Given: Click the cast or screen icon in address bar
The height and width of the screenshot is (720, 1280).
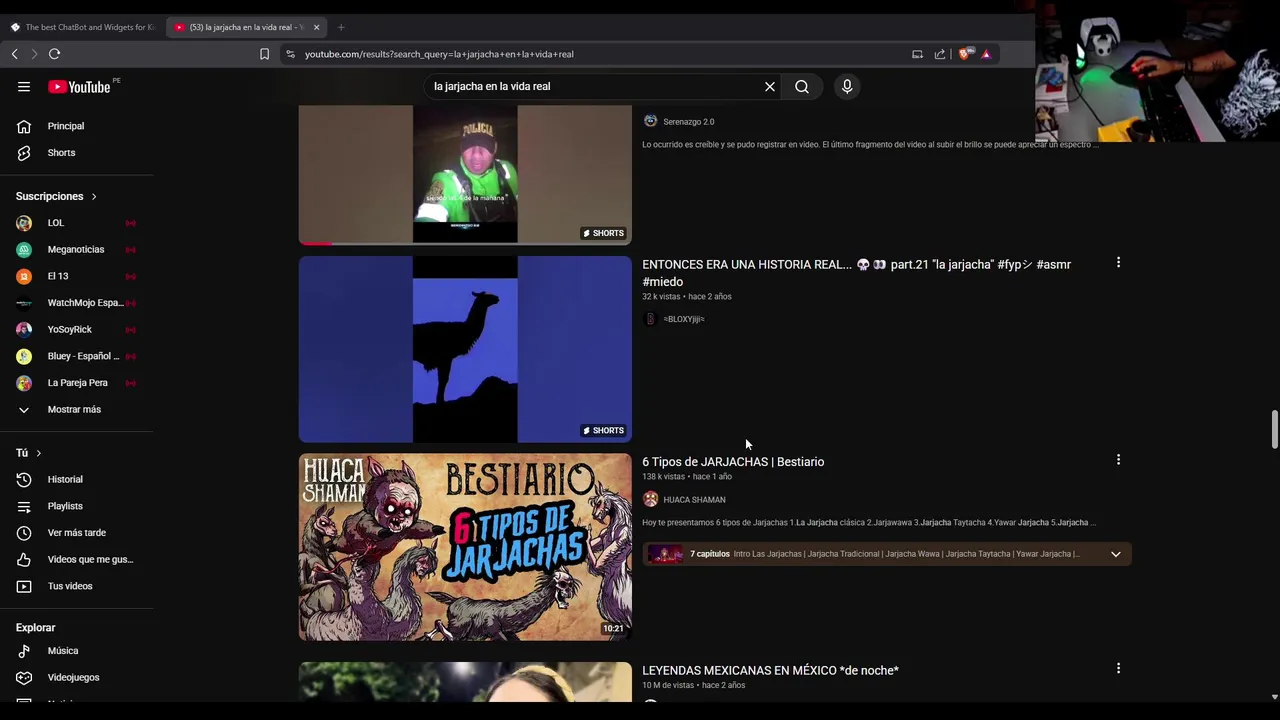Looking at the screenshot, I should click(917, 54).
